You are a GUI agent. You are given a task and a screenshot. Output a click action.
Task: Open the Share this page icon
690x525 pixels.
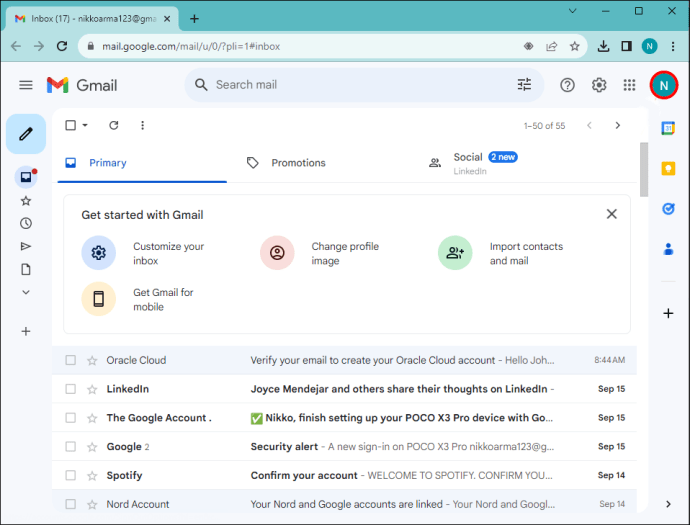551,46
